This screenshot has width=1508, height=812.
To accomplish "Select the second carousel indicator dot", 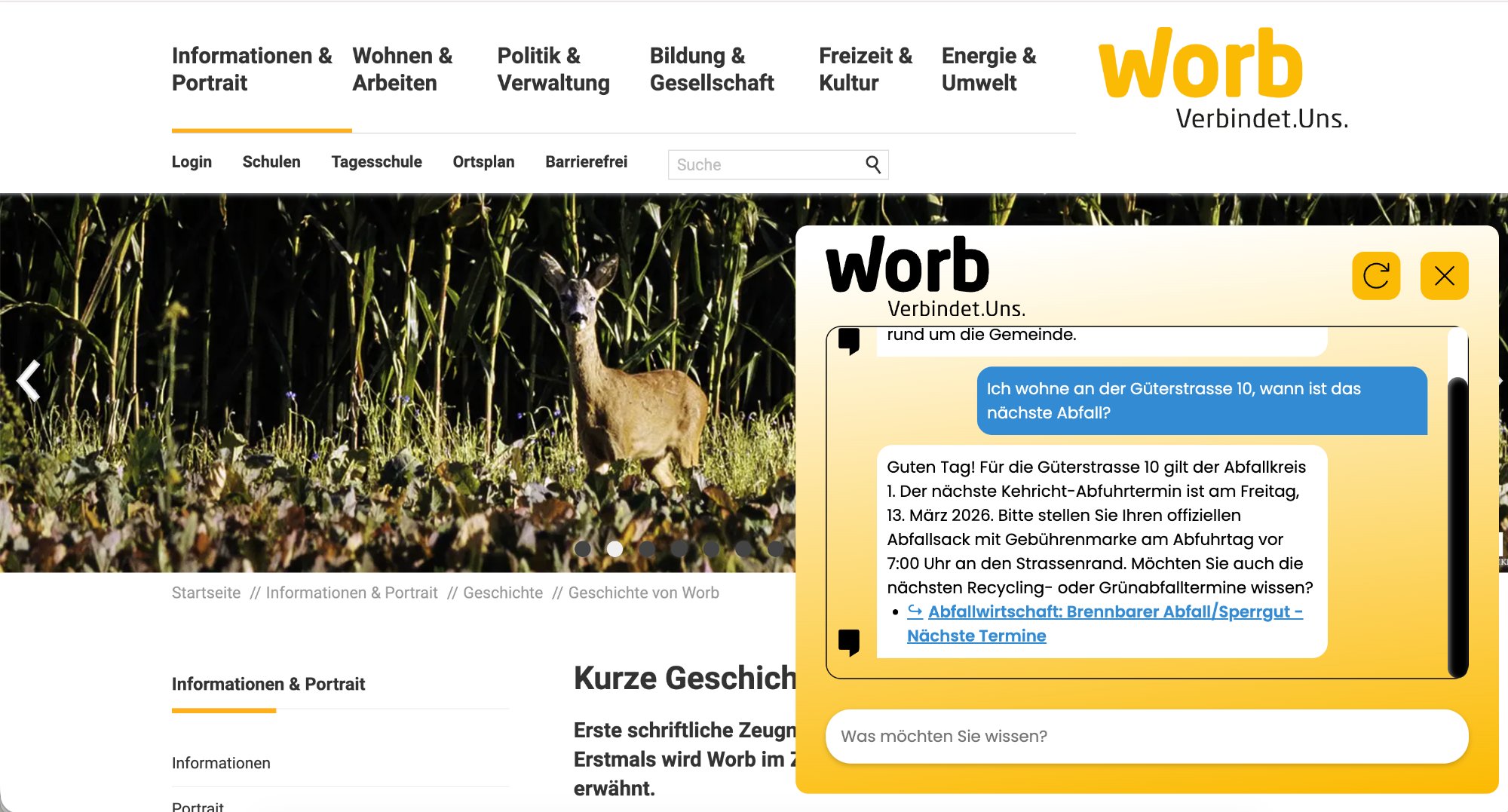I will click(615, 550).
